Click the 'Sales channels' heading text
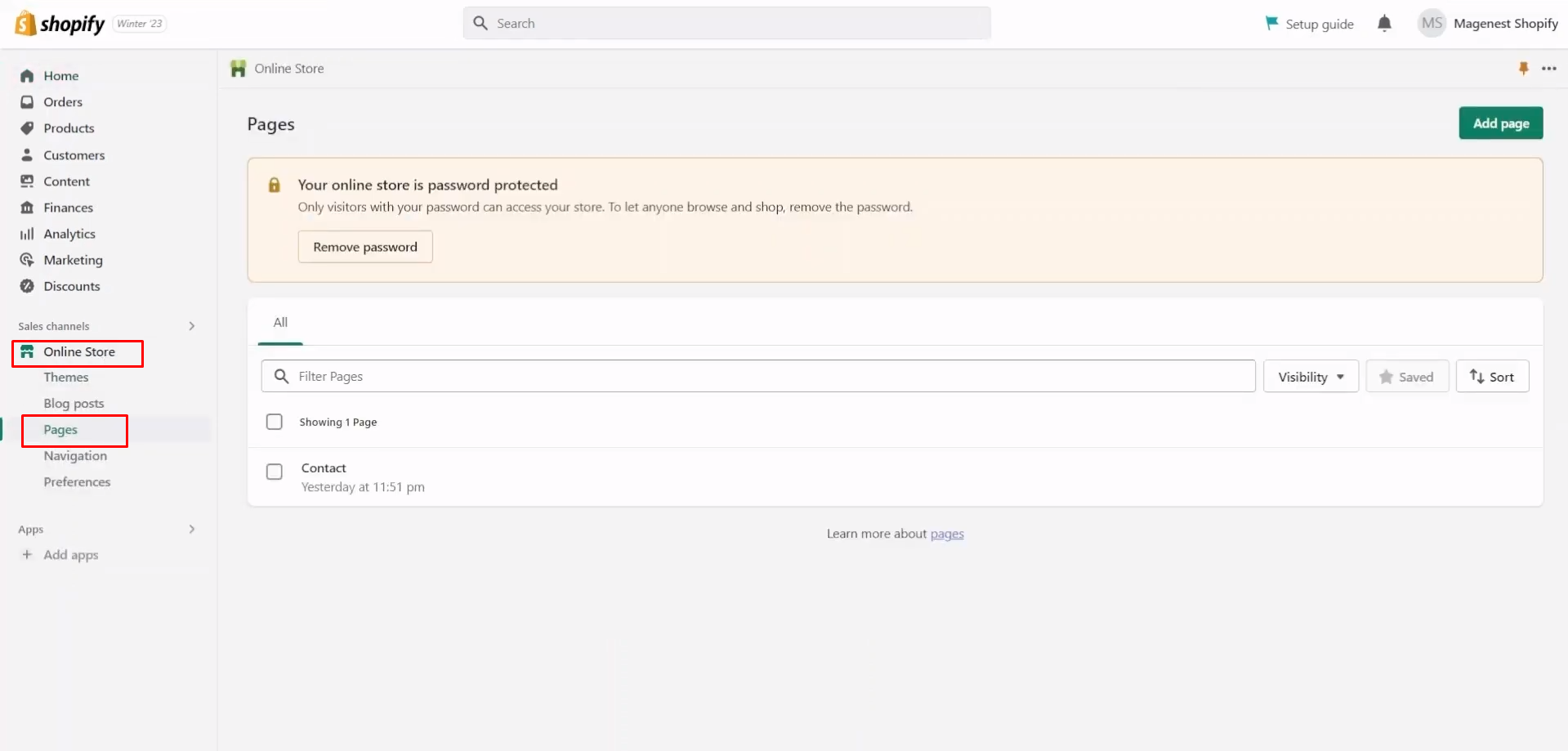 coord(54,326)
